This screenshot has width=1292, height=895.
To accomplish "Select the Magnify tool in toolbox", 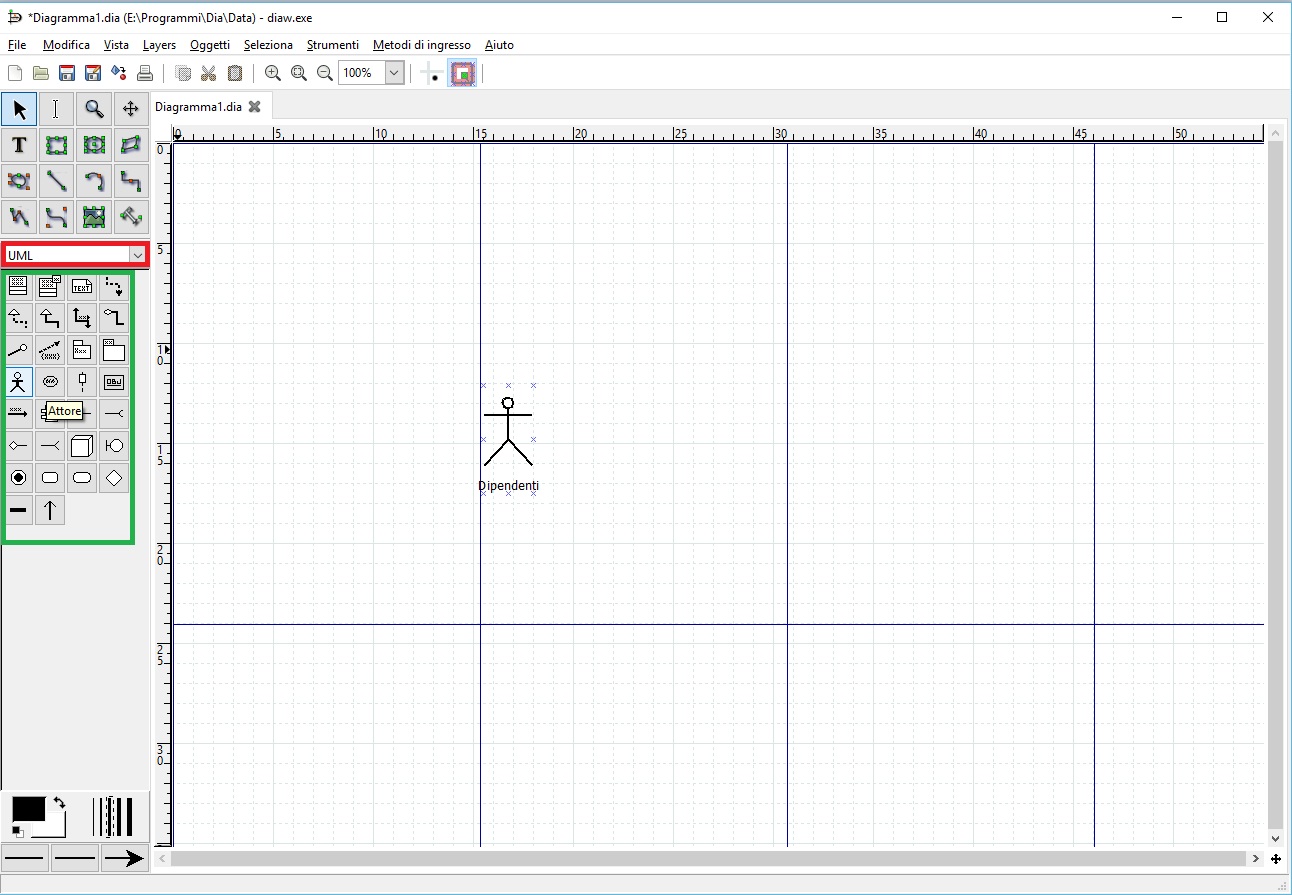I will point(93,109).
